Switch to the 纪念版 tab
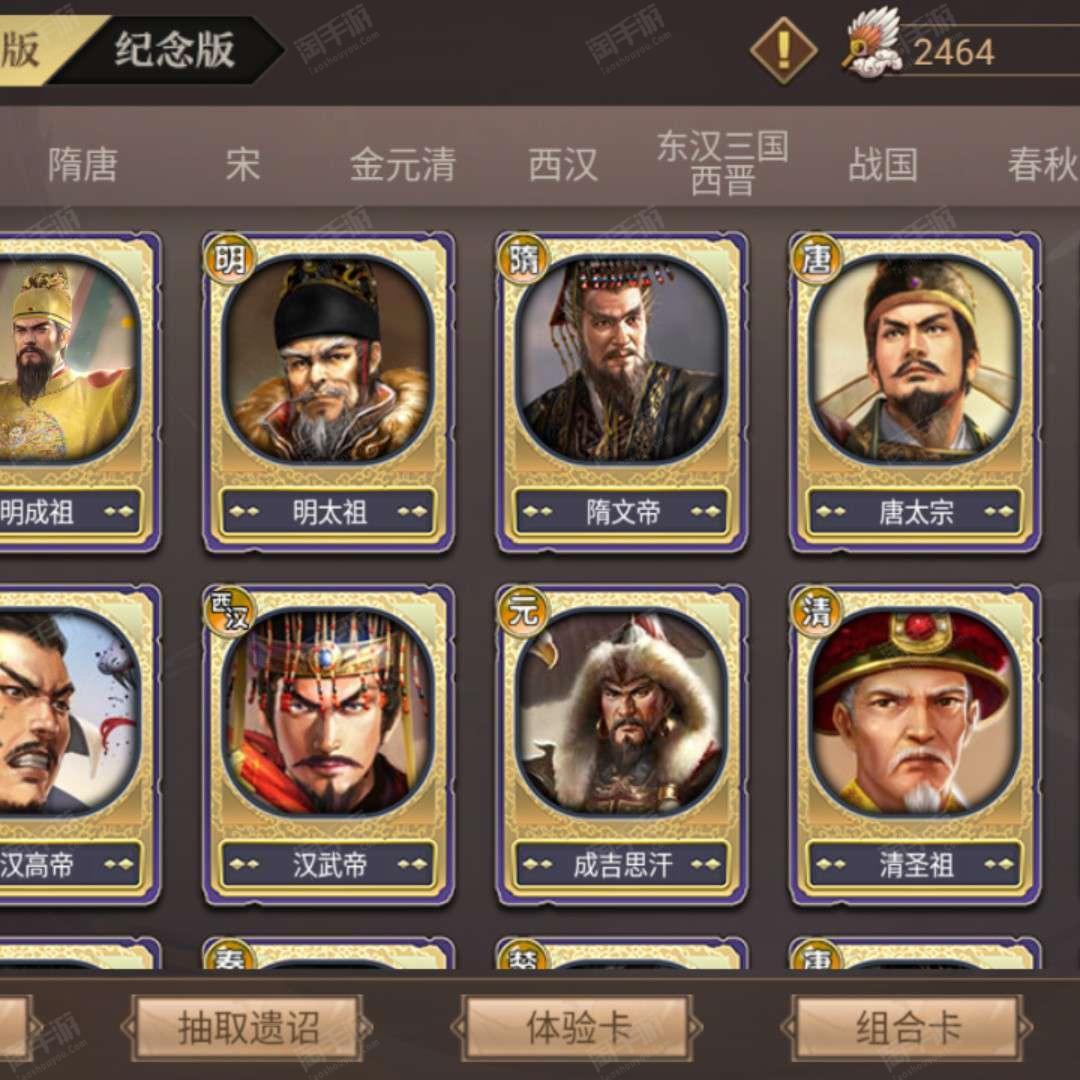Viewport: 1080px width, 1080px height. click(x=174, y=50)
